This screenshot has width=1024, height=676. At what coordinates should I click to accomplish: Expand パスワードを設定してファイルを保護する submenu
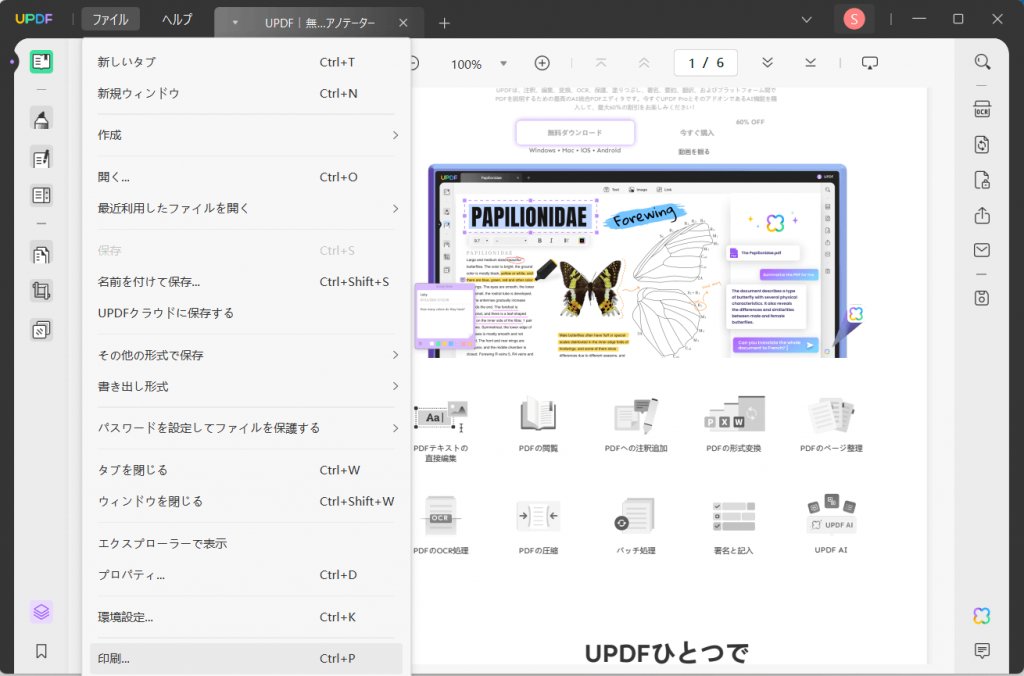tap(246, 428)
